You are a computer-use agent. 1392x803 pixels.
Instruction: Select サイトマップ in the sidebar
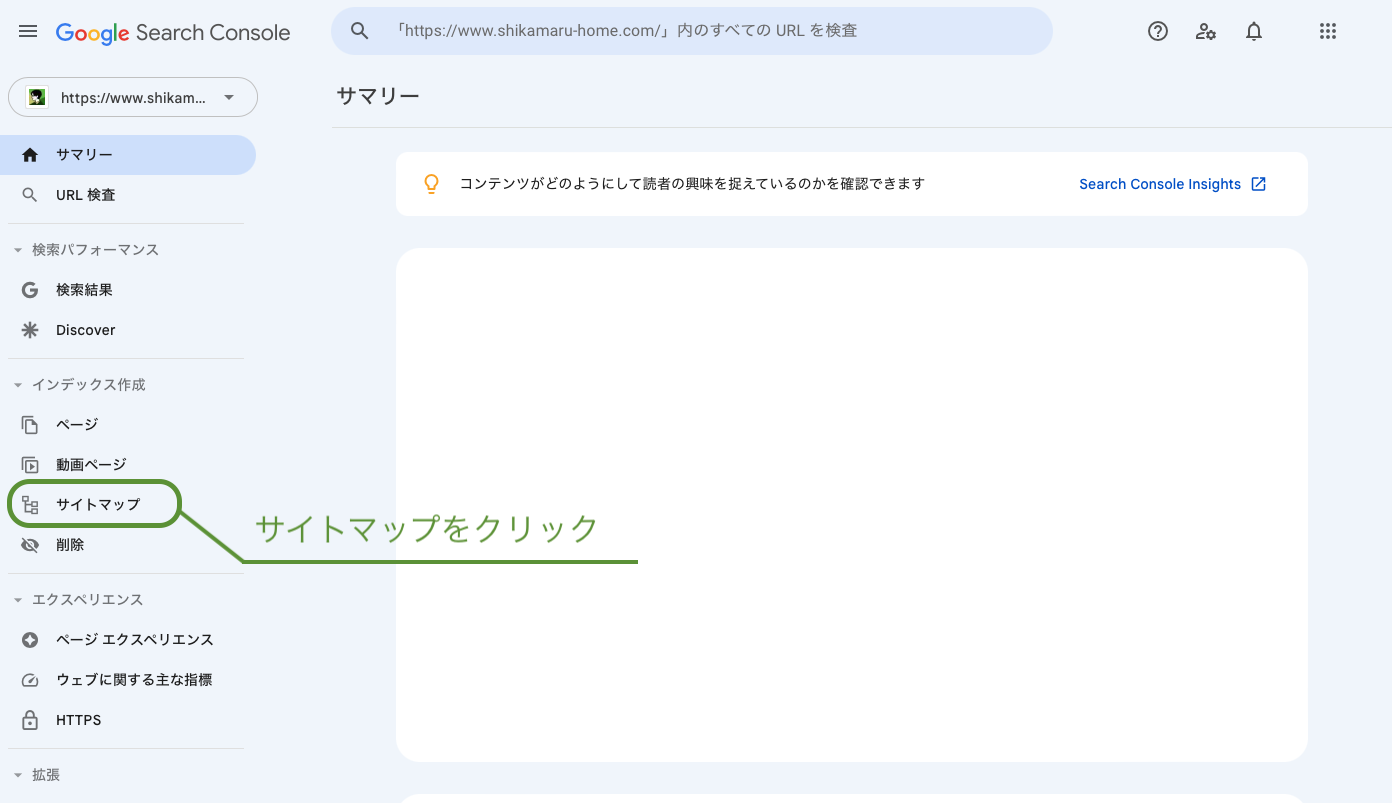coord(97,505)
